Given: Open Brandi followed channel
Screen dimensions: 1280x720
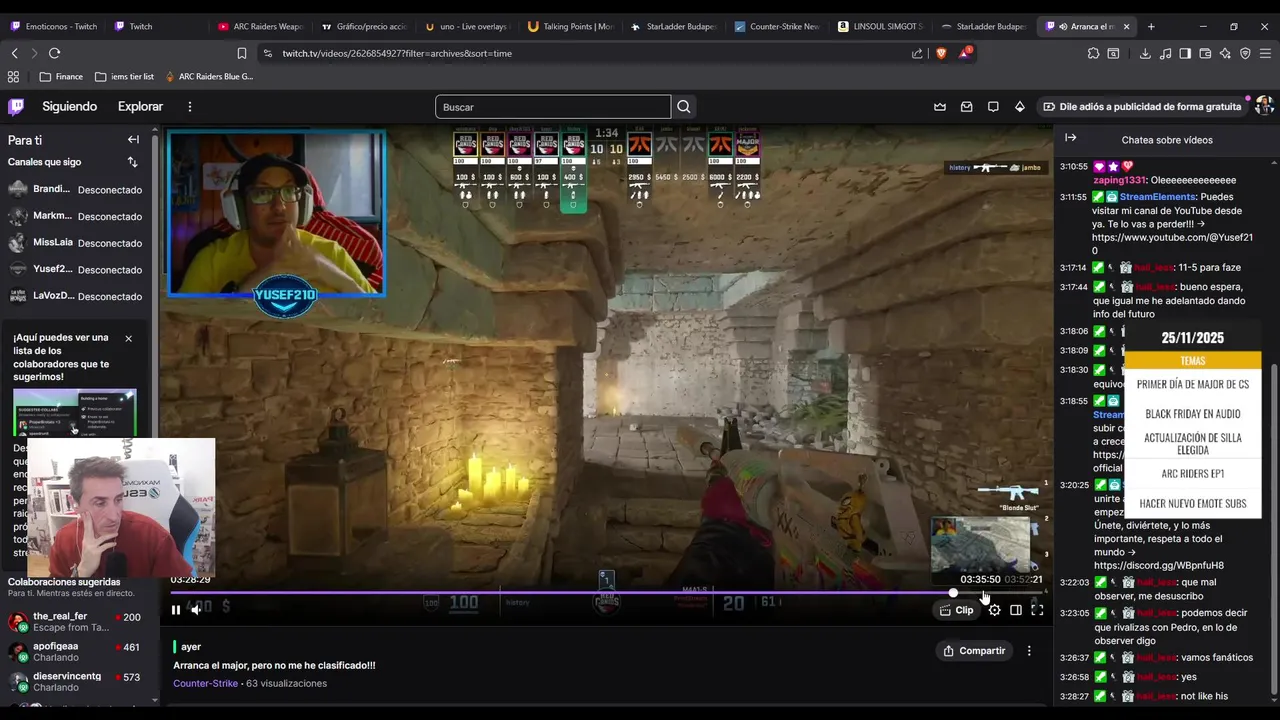Looking at the screenshot, I should pos(76,189).
